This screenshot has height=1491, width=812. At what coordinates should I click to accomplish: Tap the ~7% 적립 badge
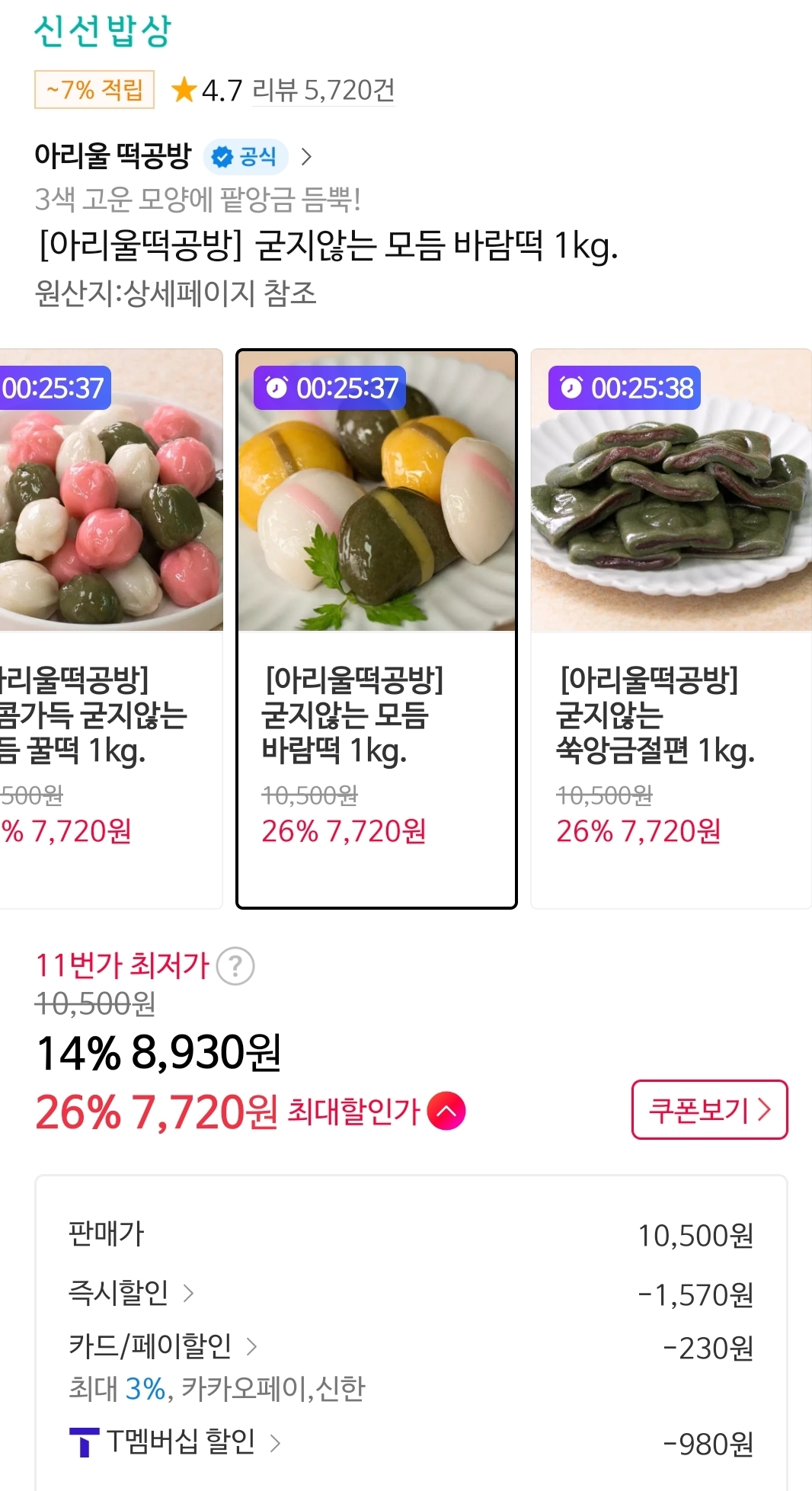[x=94, y=90]
